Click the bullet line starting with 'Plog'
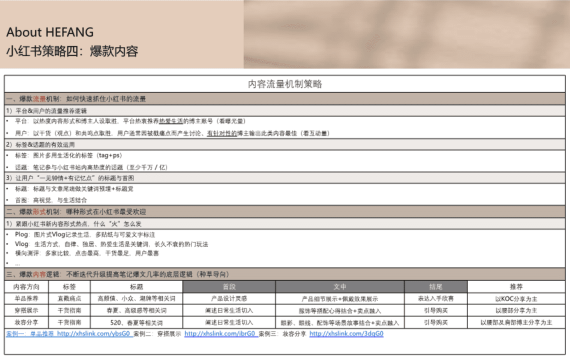The height and width of the screenshot is (360, 570). (85, 235)
